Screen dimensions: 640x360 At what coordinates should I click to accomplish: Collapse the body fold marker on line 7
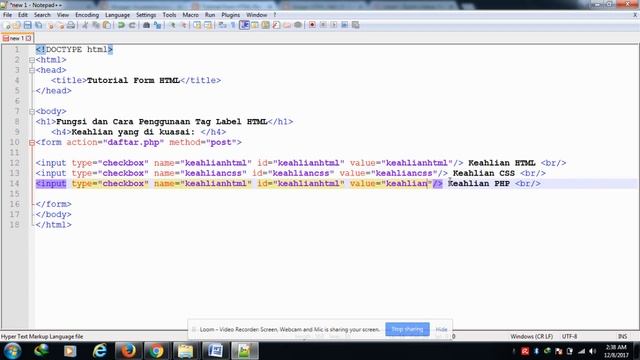tap(32, 111)
